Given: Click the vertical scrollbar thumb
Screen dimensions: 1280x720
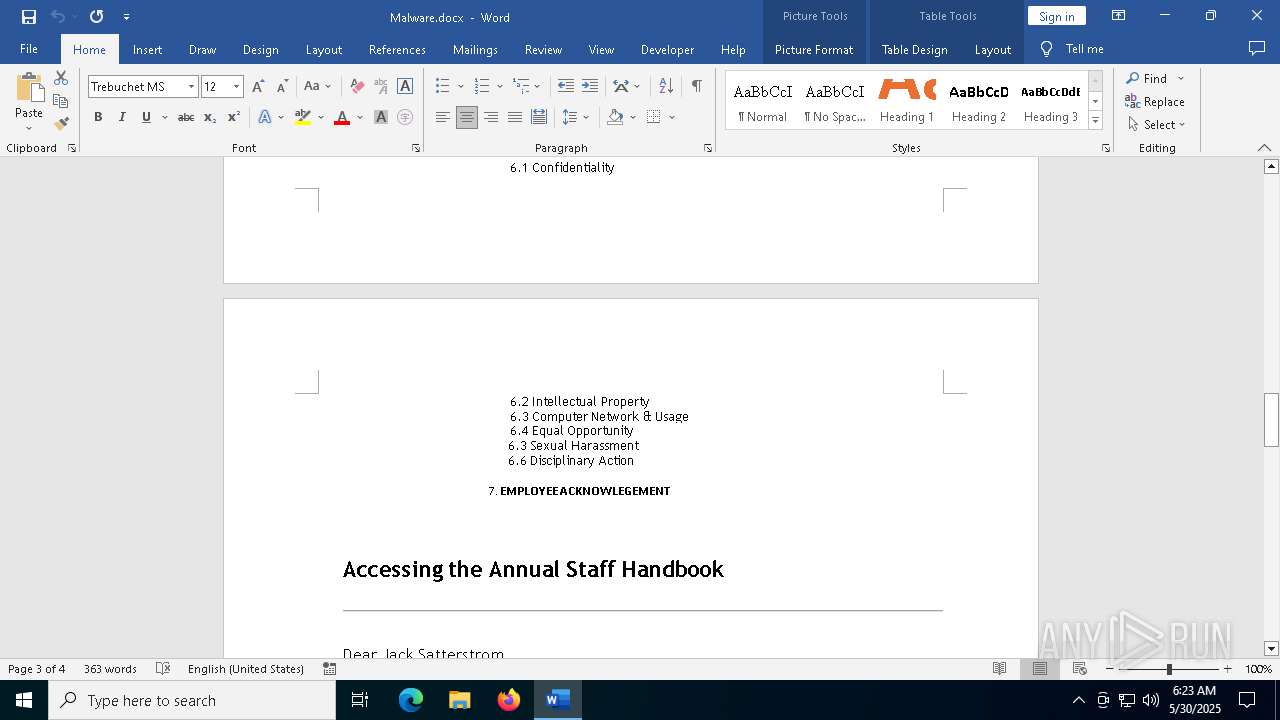Looking at the screenshot, I should coord(1271,420).
